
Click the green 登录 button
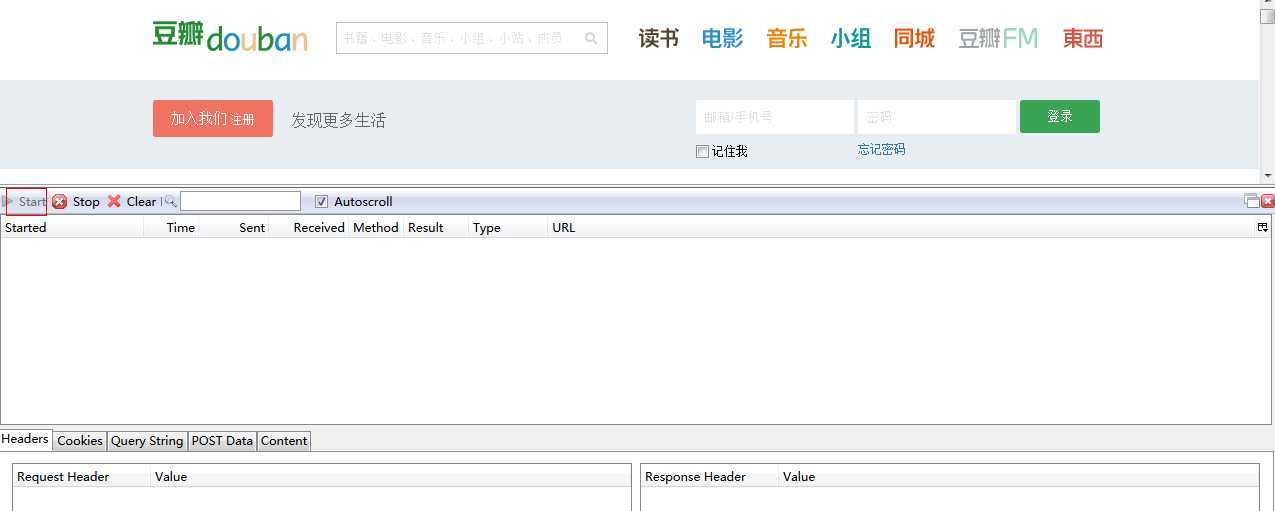coord(1060,116)
